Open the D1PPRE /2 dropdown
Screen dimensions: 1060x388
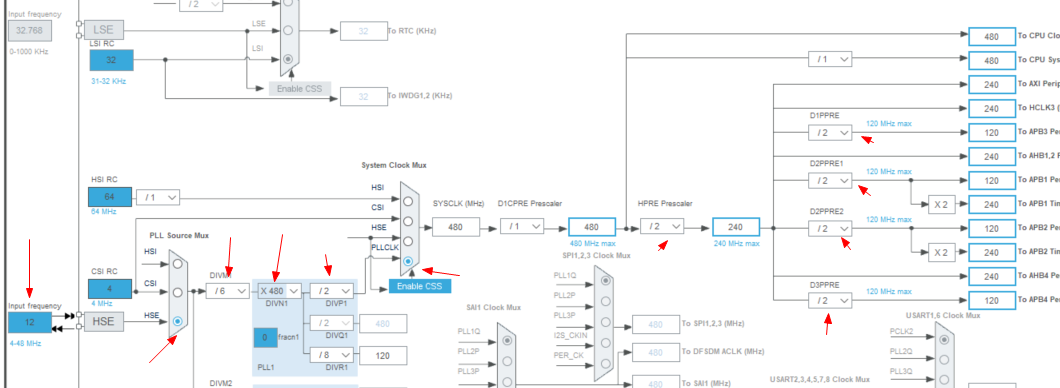[x=830, y=132]
